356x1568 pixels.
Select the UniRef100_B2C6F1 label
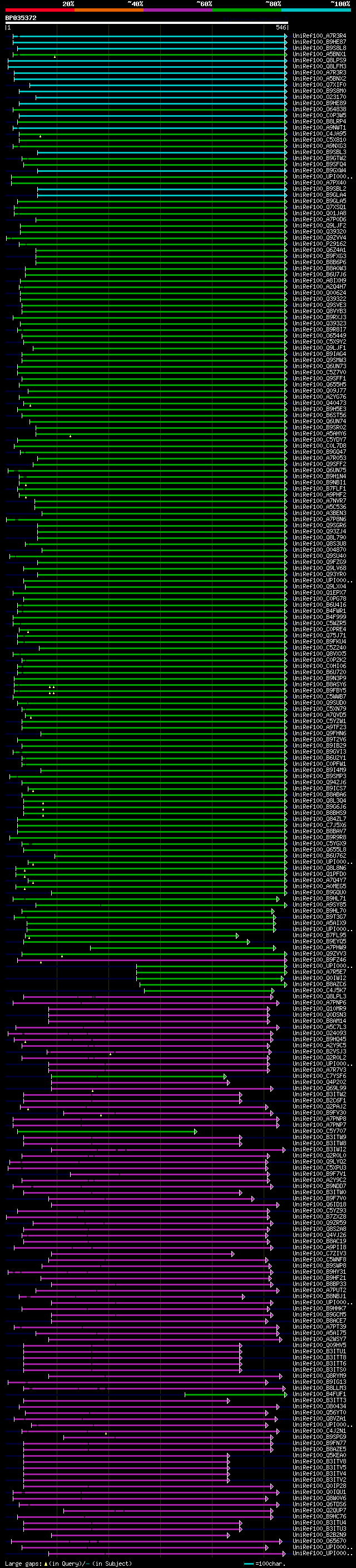pyautogui.click(x=319, y=1101)
